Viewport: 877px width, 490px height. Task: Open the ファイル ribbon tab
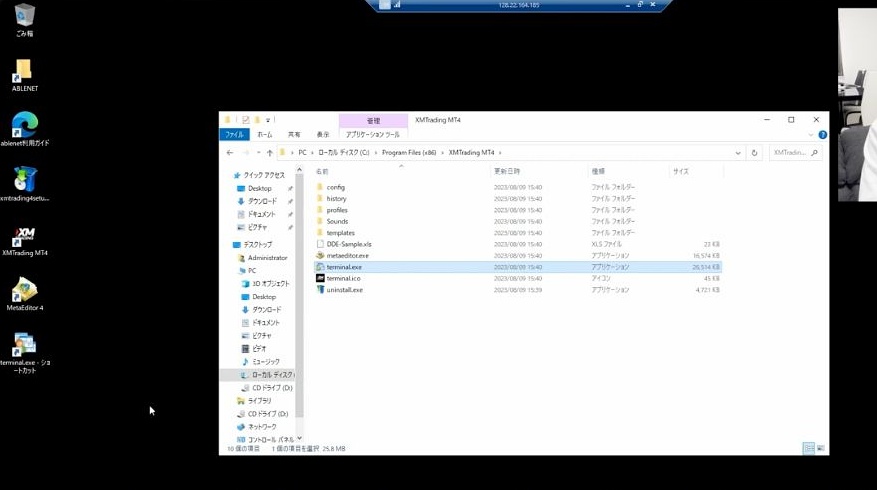[234, 135]
